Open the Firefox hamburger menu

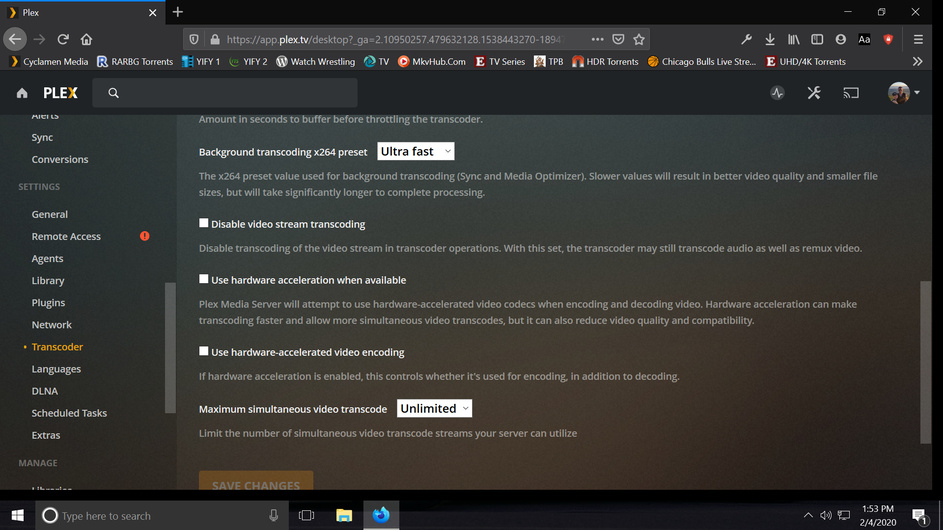click(x=918, y=39)
